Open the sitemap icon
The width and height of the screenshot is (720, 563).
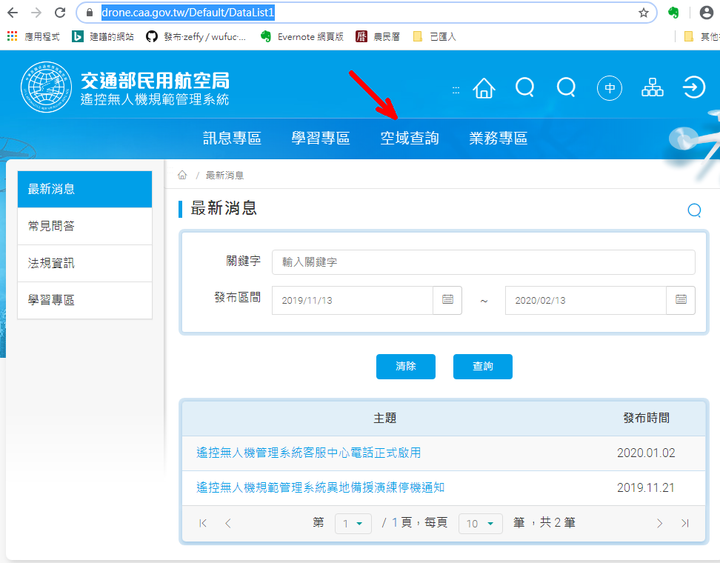click(x=652, y=87)
